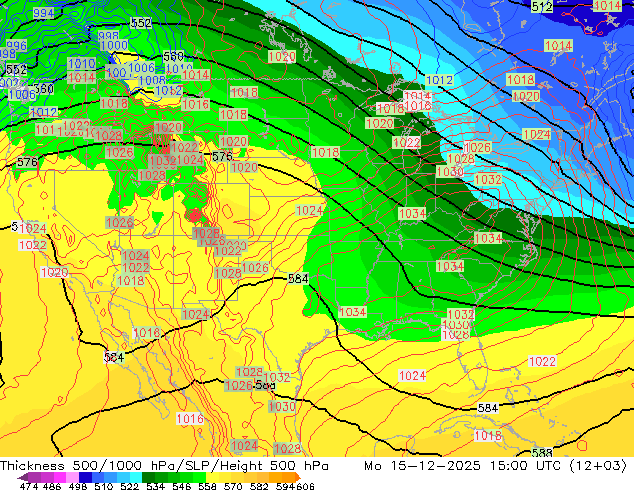Click the cyan 522 legend swatch
634x490 pixels.
(136, 477)
